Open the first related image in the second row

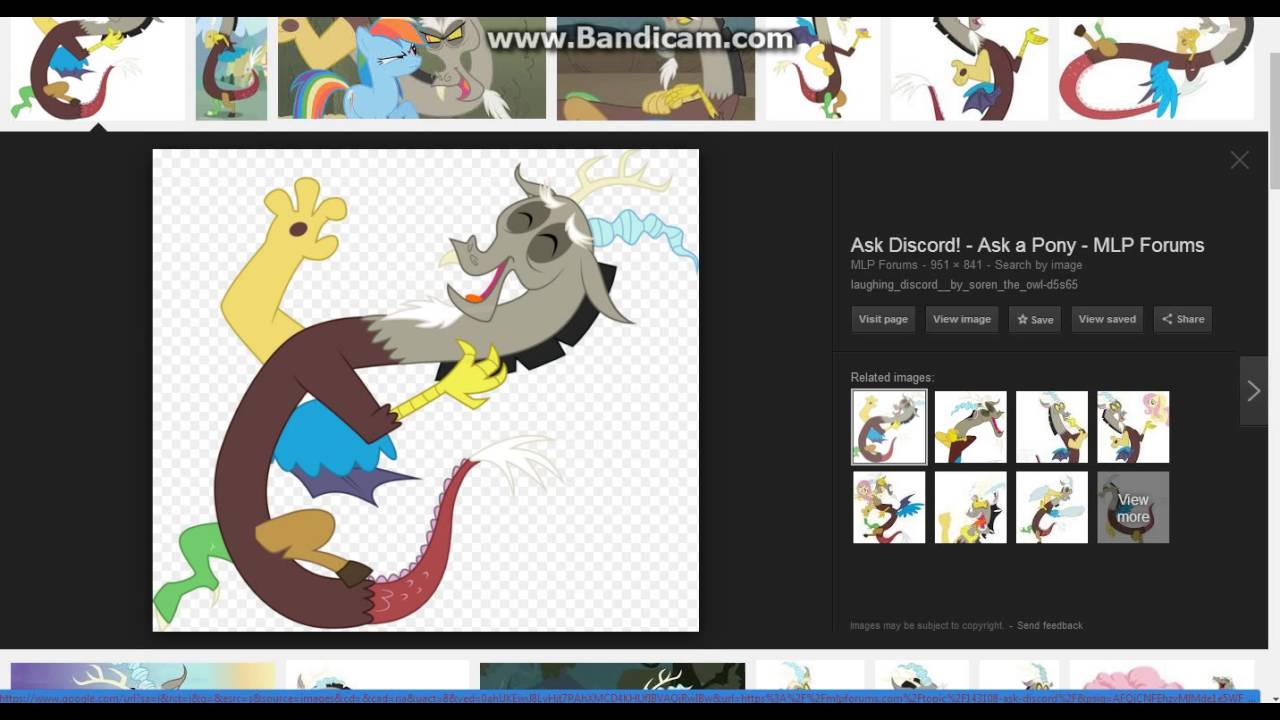[x=889, y=508]
